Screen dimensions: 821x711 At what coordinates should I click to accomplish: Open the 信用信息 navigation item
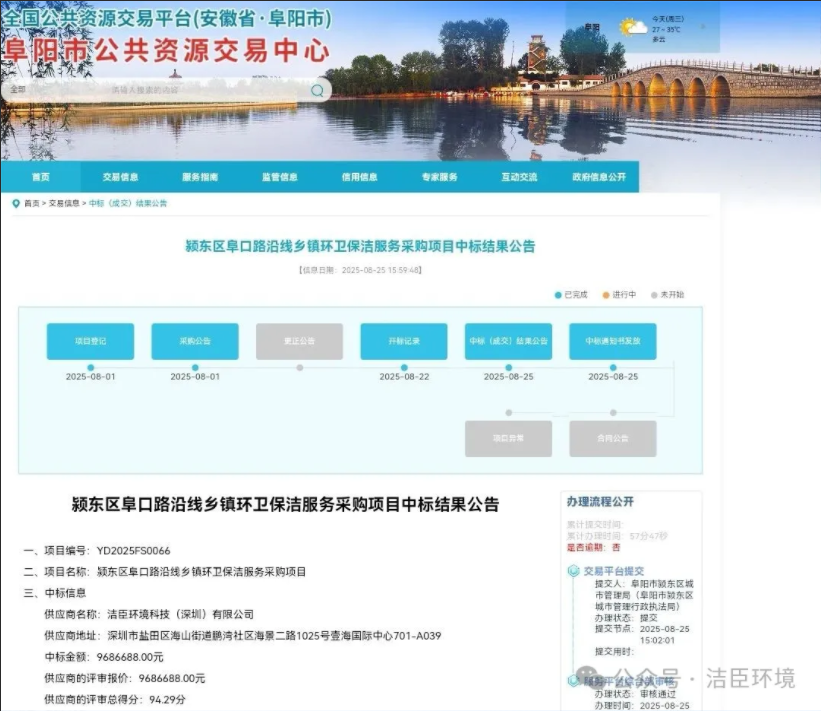click(x=359, y=177)
